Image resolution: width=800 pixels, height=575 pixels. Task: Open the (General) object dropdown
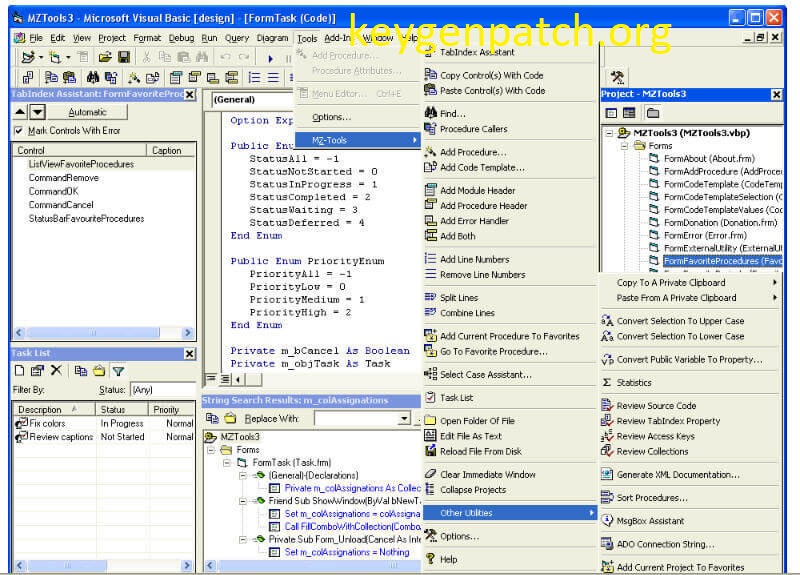[253, 99]
